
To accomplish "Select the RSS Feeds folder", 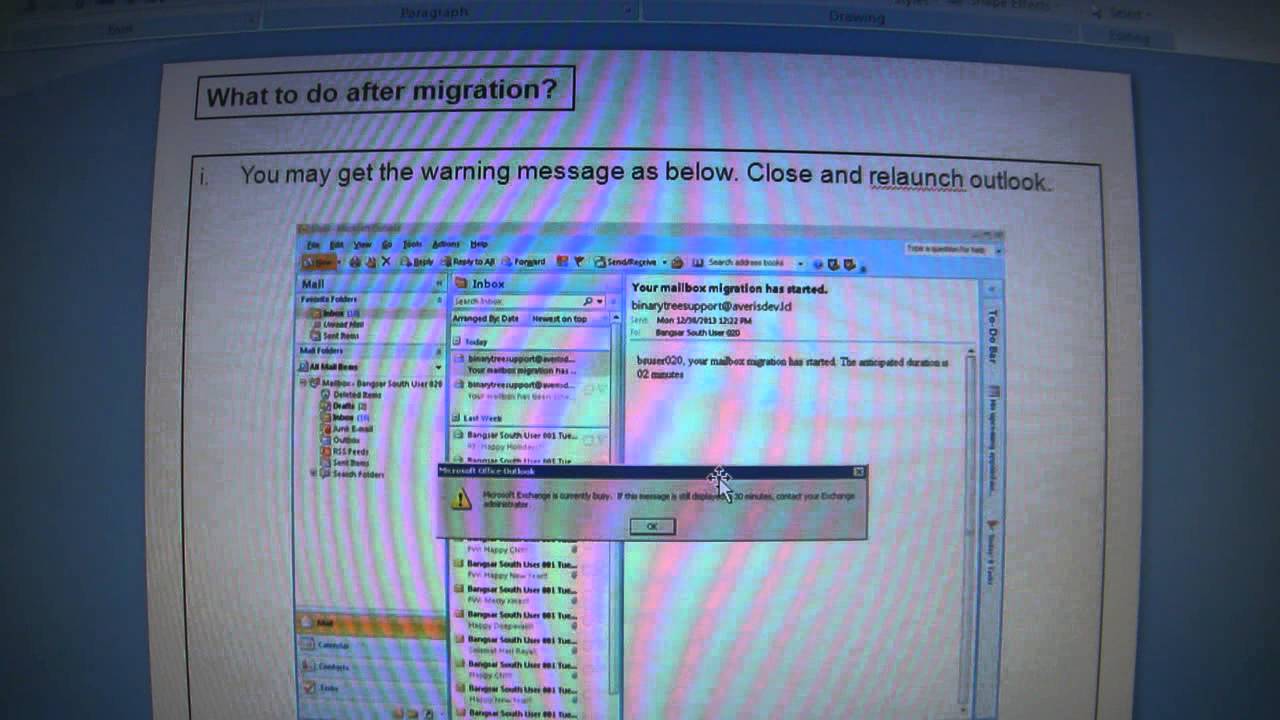I will coord(345,452).
